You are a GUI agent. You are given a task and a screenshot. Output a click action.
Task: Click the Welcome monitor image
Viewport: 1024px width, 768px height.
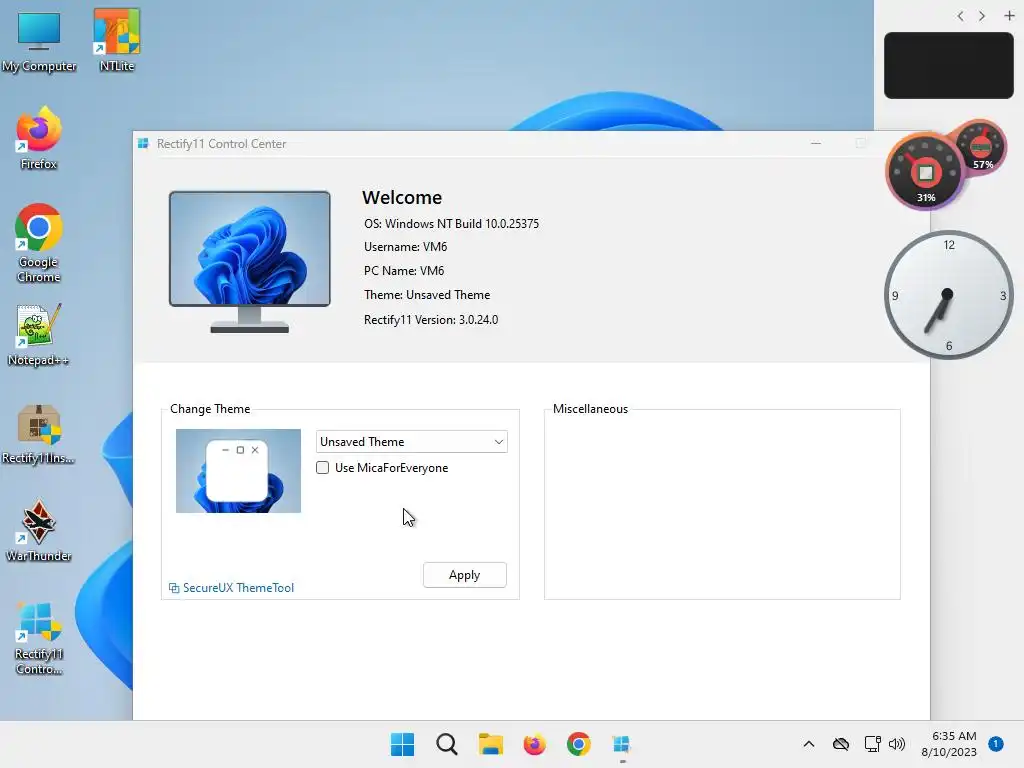(249, 262)
